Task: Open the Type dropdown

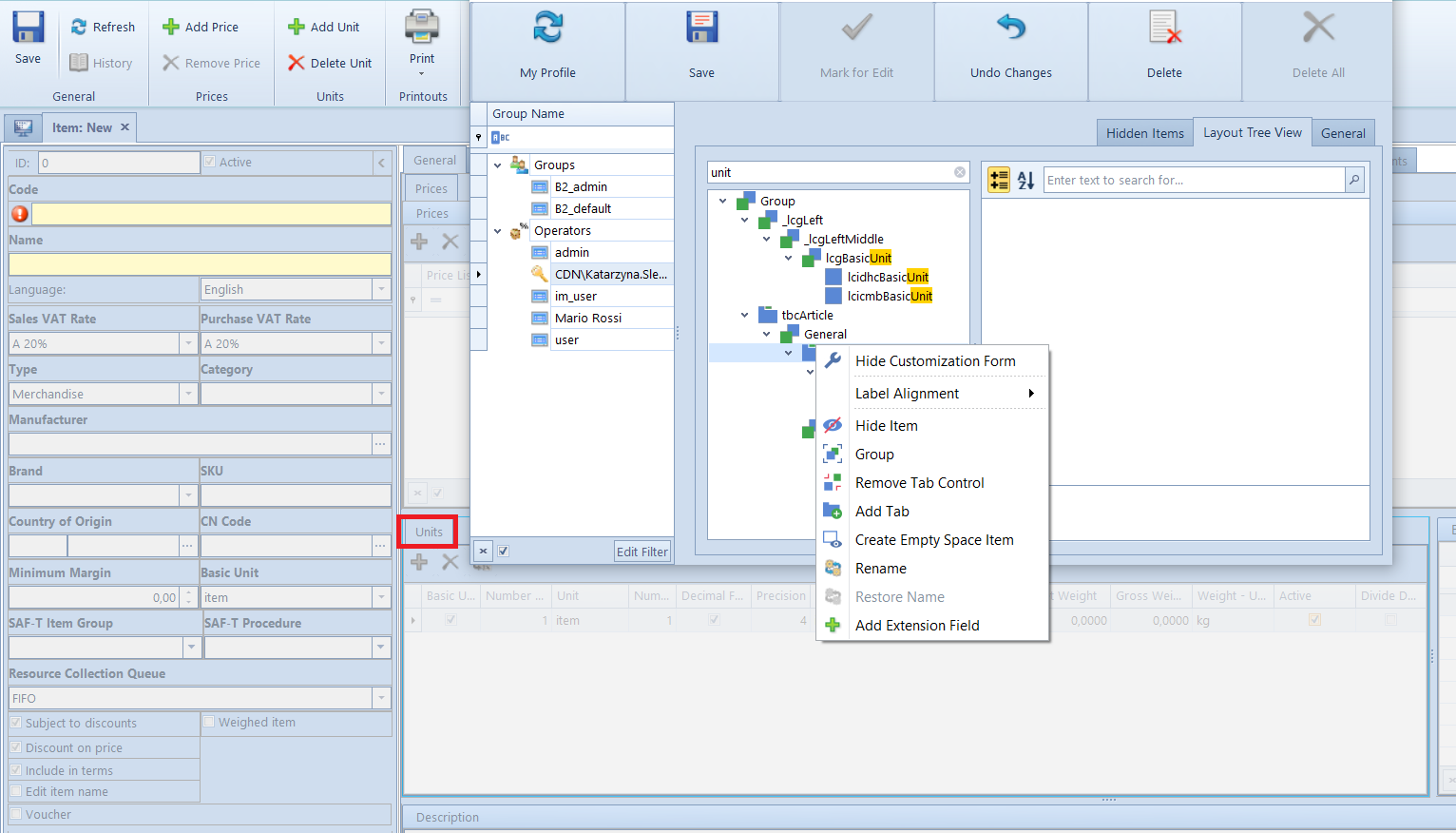Action: (x=188, y=394)
